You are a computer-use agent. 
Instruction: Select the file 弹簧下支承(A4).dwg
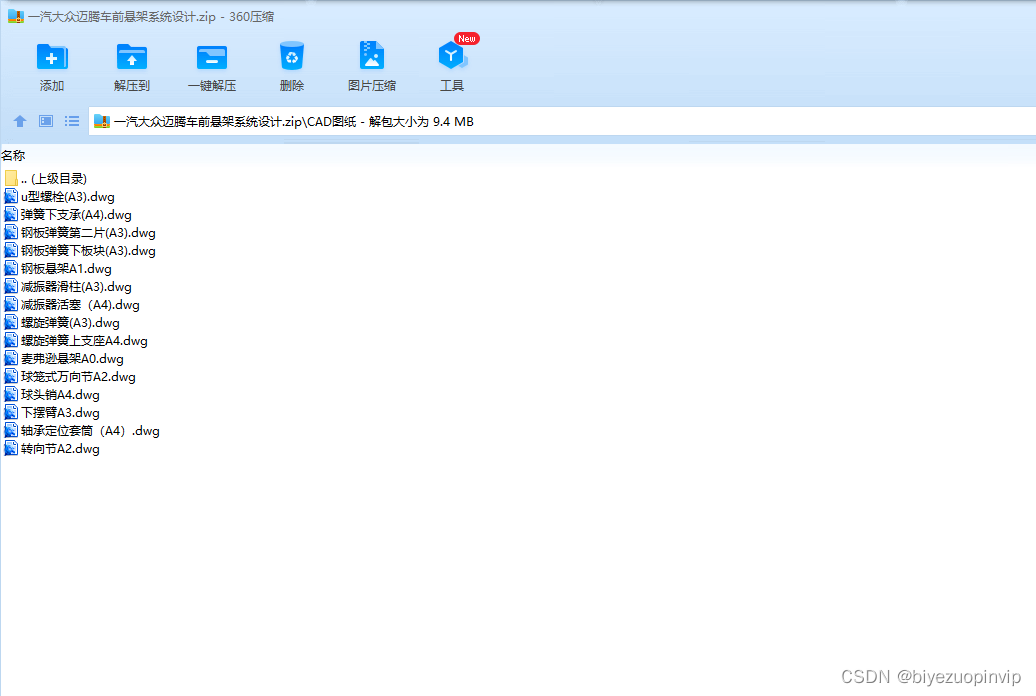tap(76, 215)
